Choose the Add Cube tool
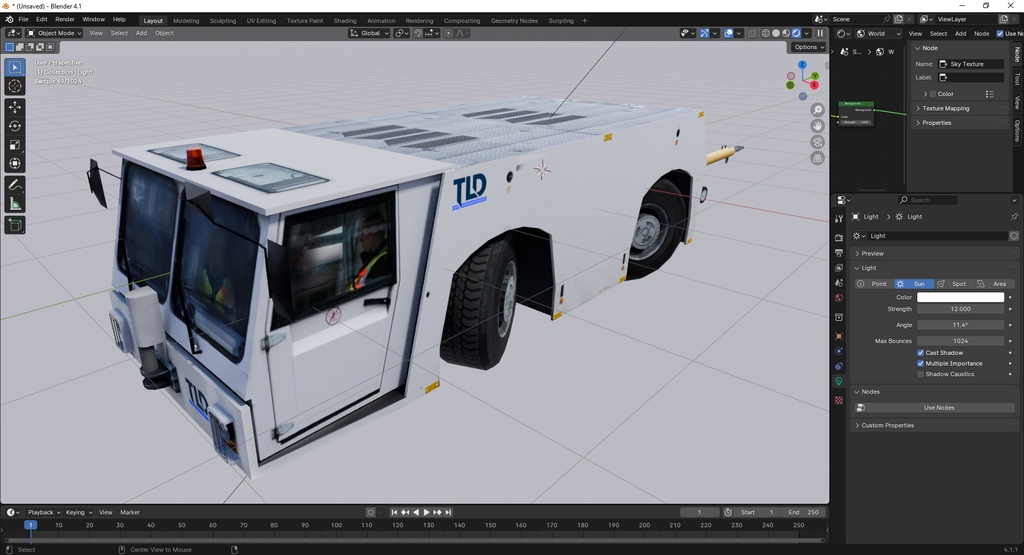The width and height of the screenshot is (1024, 555). (x=15, y=225)
